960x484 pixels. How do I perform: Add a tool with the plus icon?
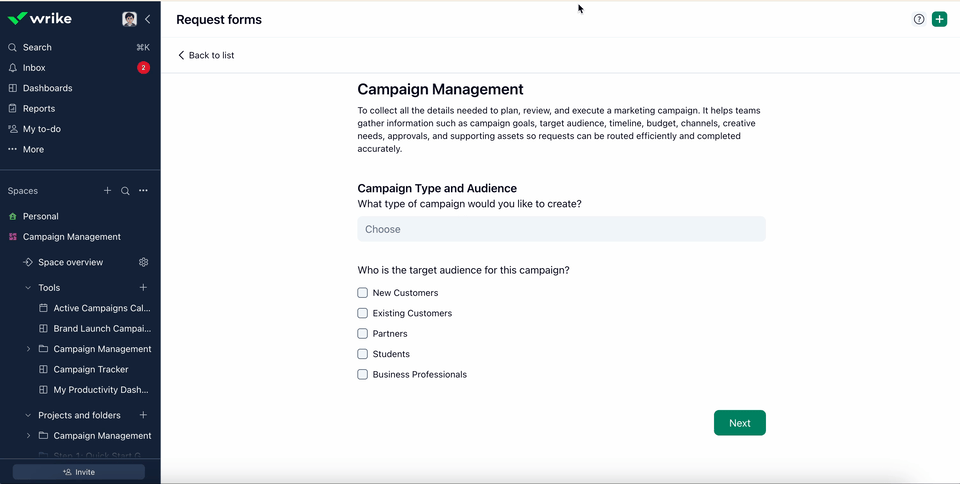tap(143, 288)
